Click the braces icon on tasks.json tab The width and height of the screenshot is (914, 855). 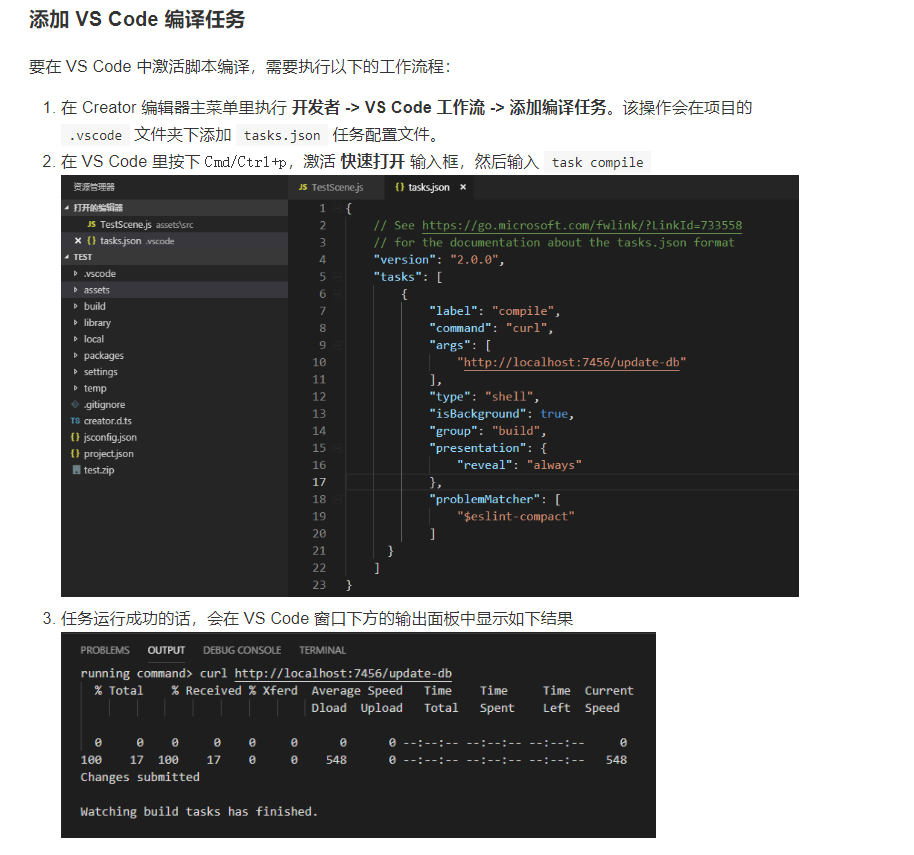(399, 187)
